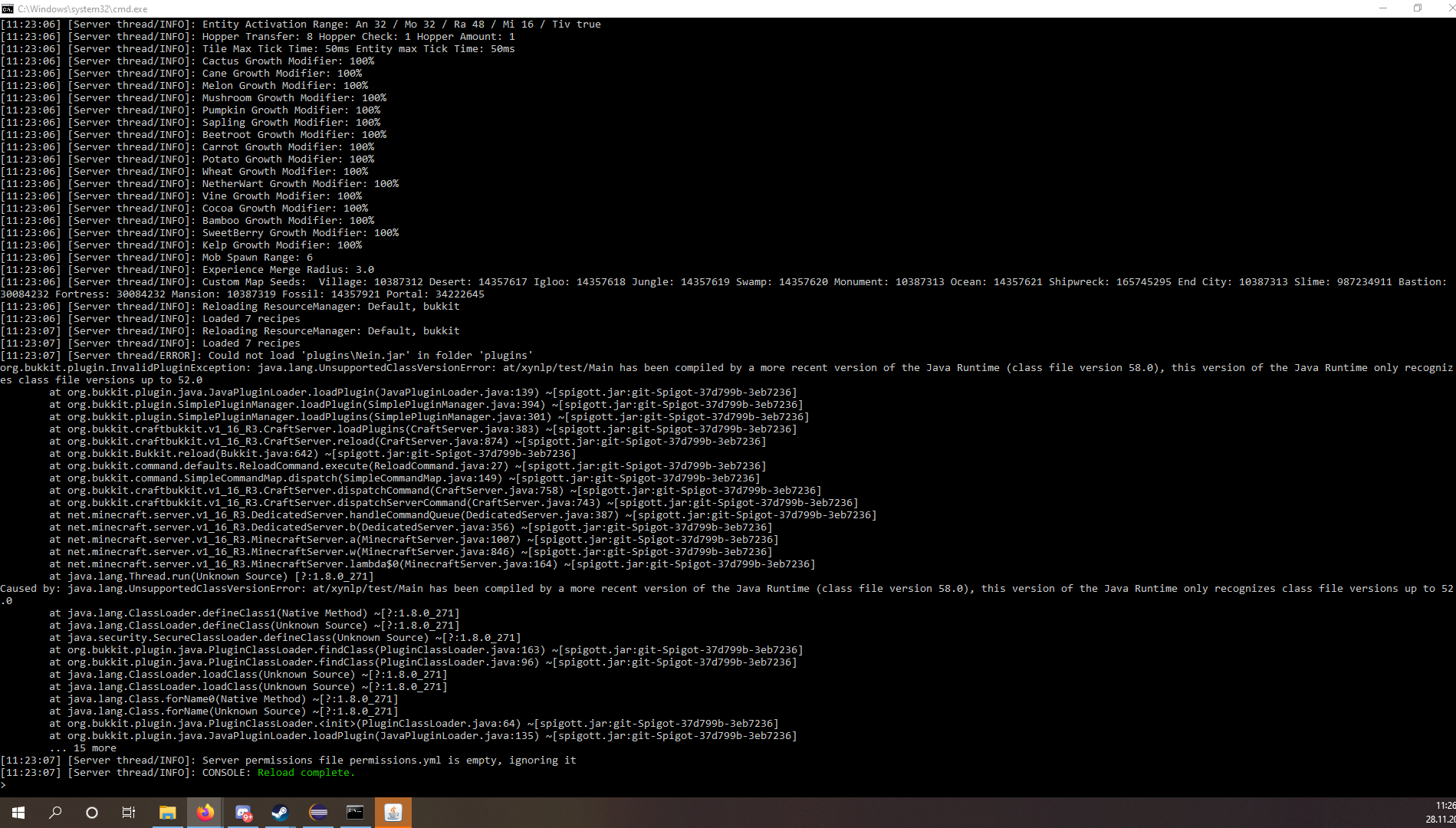The width and height of the screenshot is (1456, 828).
Task: Click the 'NetherWart Growth Modifier: 100%' line
Action: pos(199,184)
